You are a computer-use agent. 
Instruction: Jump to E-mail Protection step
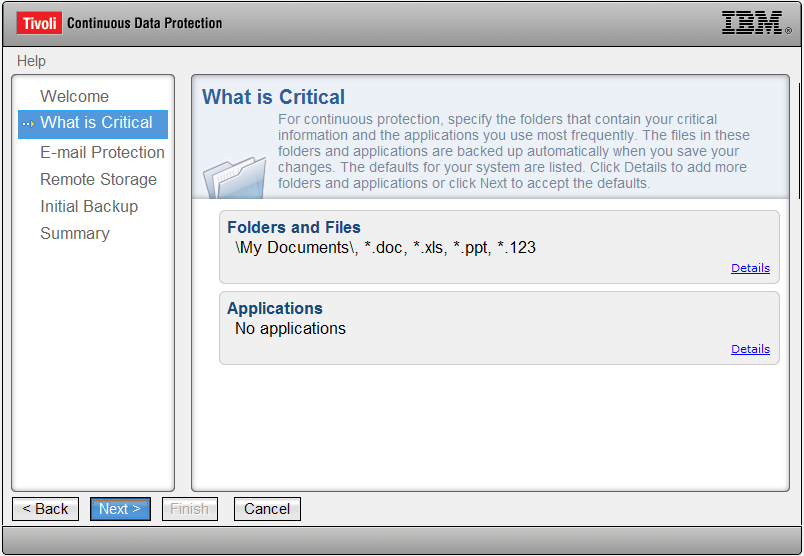[102, 152]
